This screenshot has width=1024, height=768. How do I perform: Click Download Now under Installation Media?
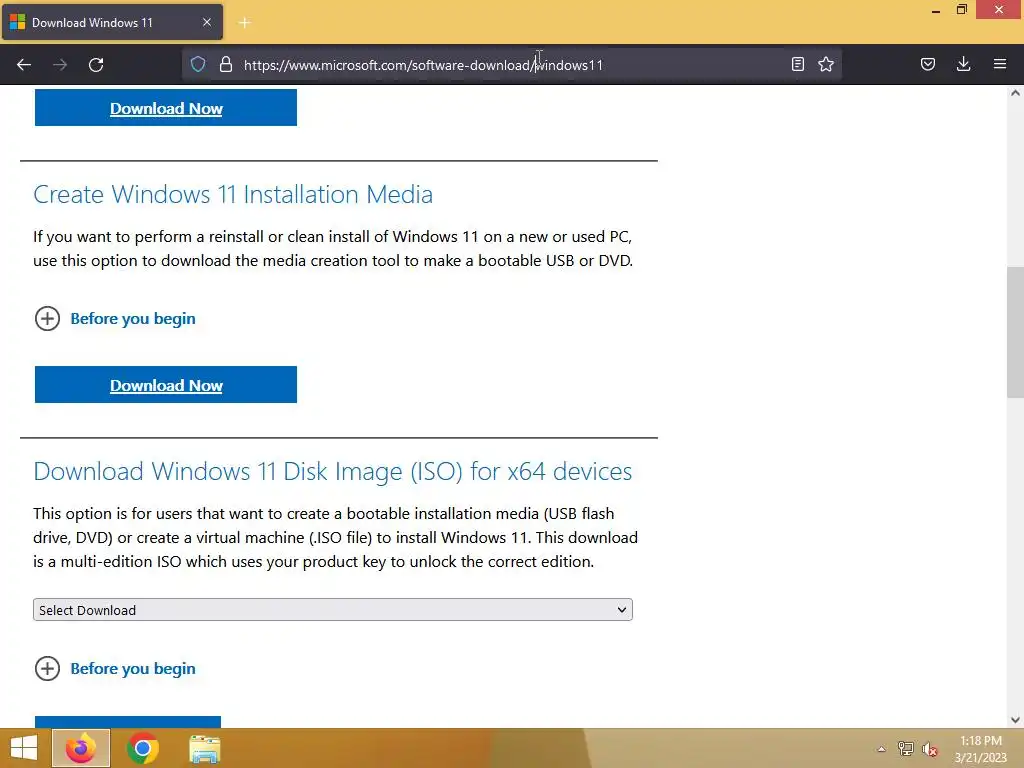[166, 385]
